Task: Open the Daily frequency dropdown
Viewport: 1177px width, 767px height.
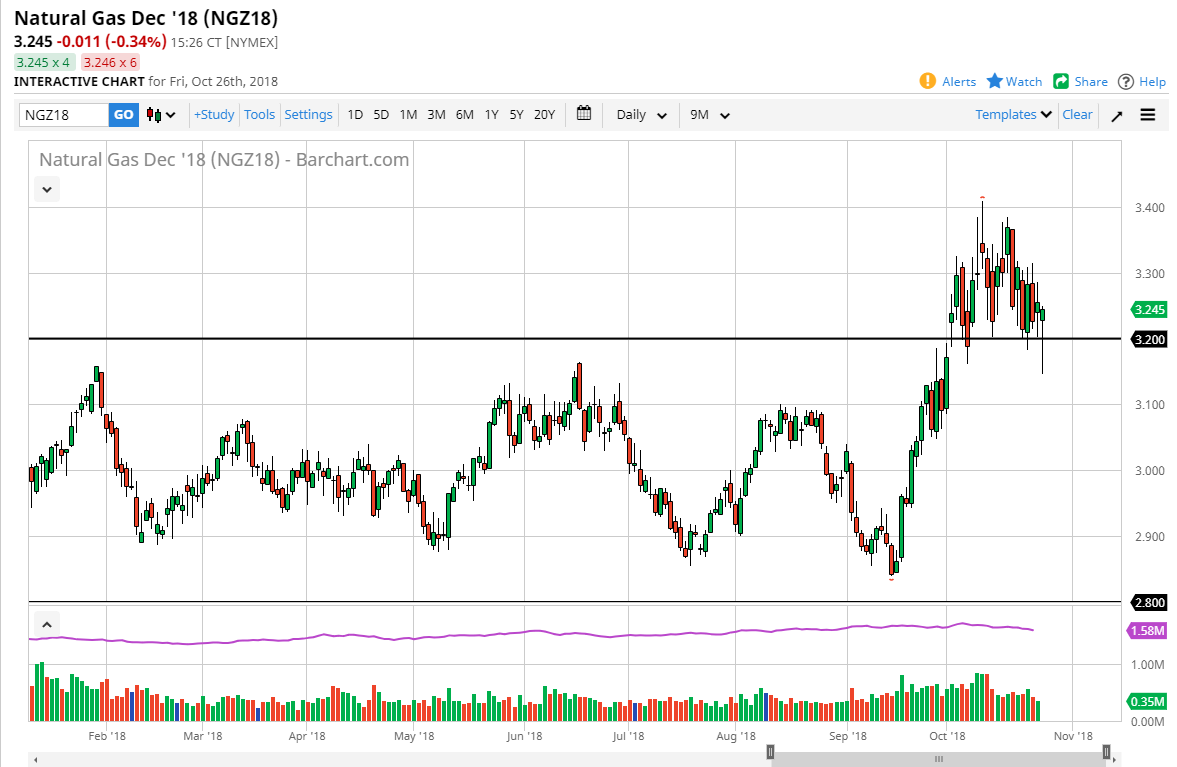Action: [641, 115]
